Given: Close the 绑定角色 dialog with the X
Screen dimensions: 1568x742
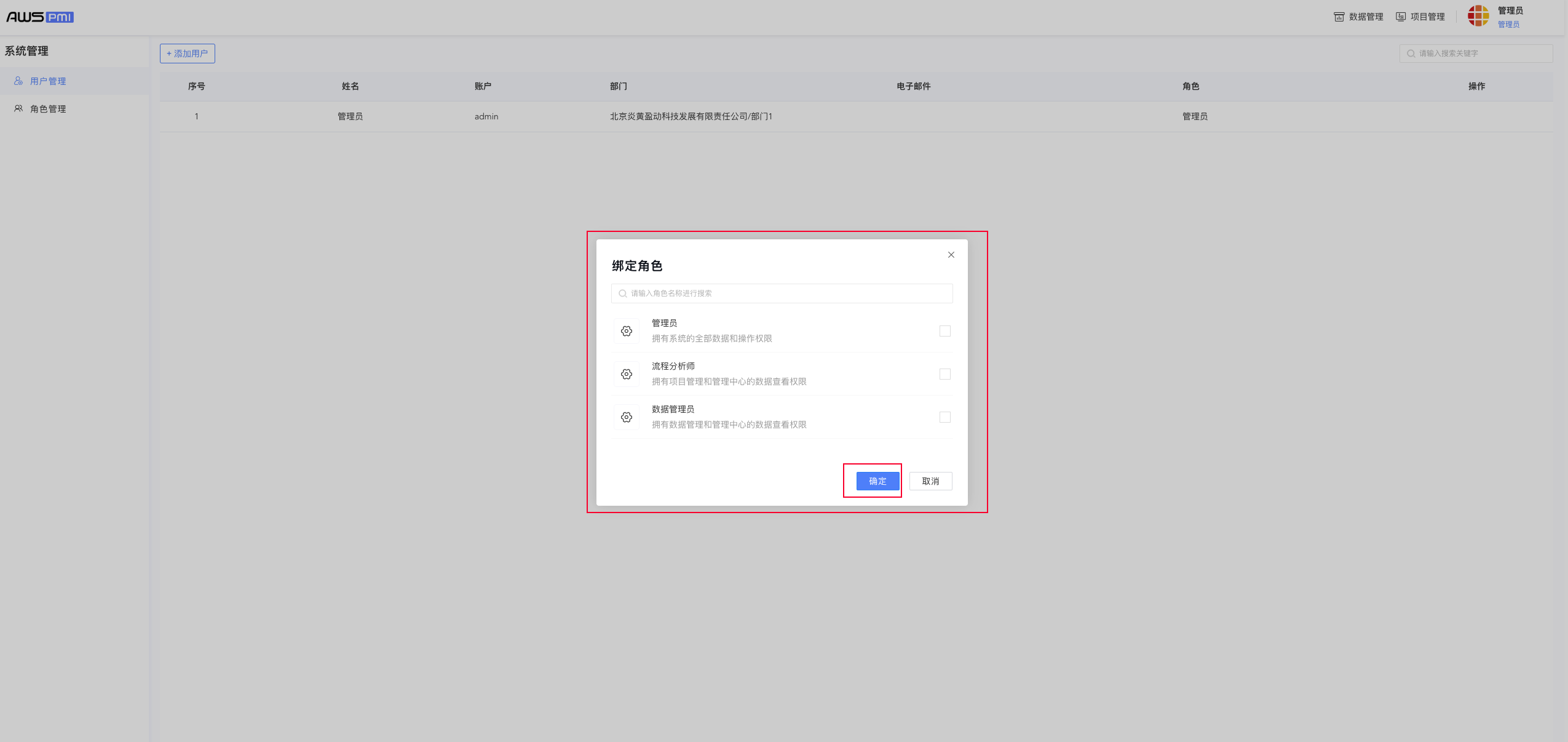Looking at the screenshot, I should (951, 255).
